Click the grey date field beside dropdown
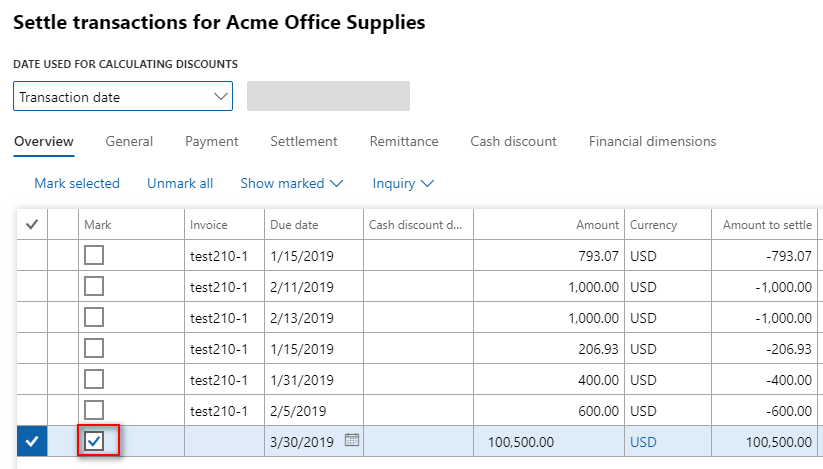Viewport: 823px width, 469px height. pos(328,97)
